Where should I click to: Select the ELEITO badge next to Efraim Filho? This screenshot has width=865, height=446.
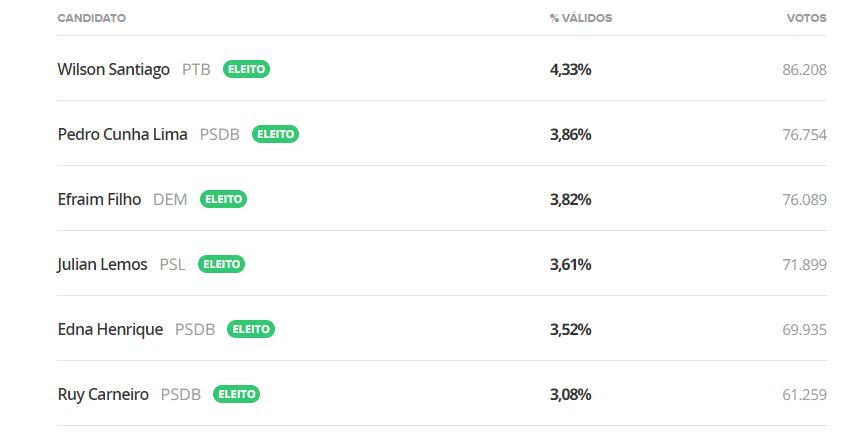(x=223, y=199)
